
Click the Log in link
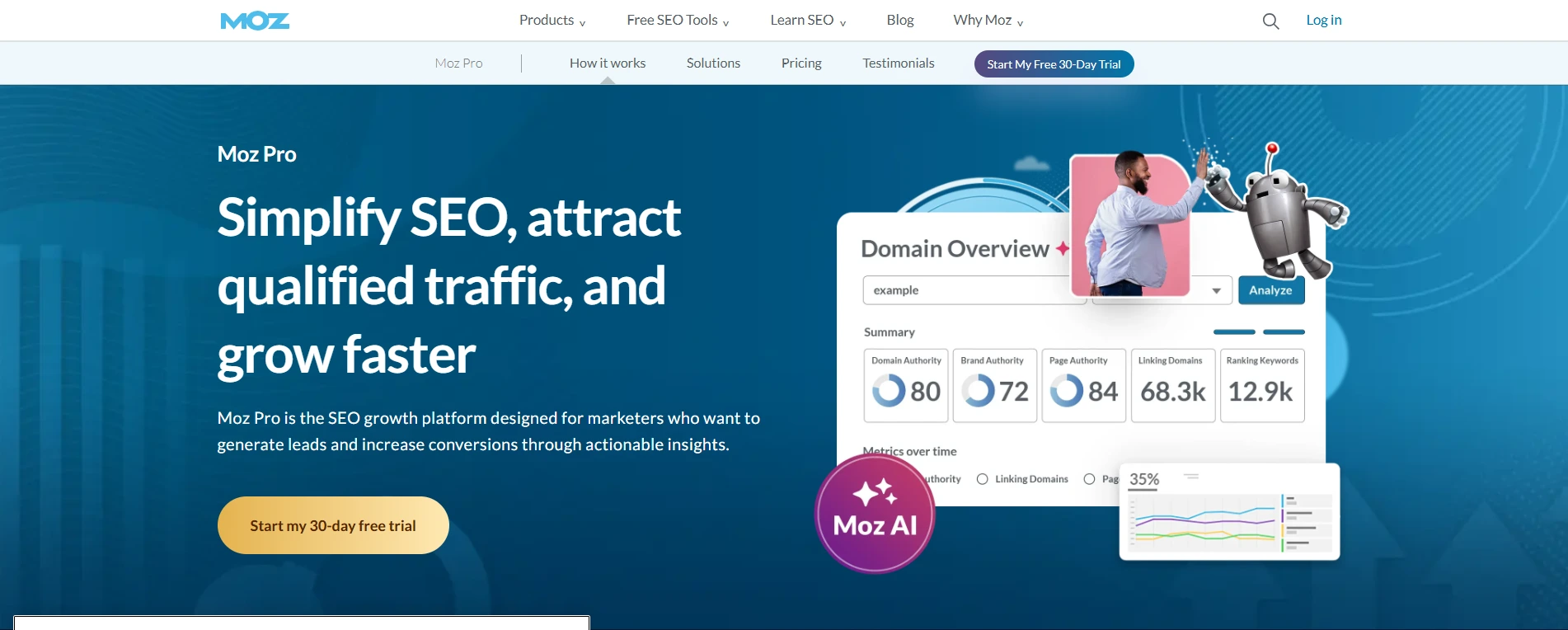[1324, 21]
